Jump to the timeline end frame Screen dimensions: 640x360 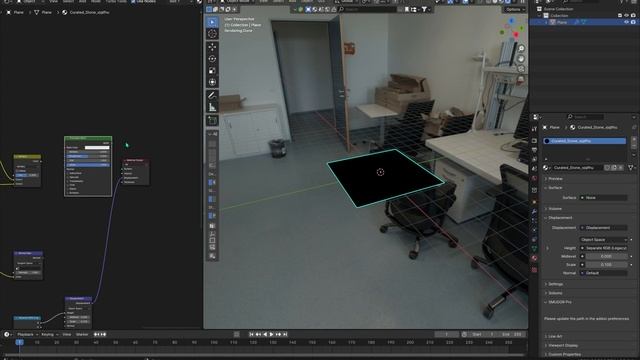(x=285, y=334)
